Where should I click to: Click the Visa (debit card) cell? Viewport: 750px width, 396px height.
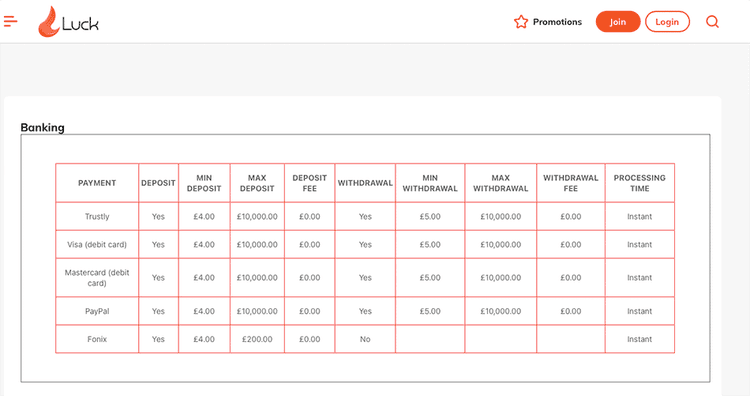point(97,244)
